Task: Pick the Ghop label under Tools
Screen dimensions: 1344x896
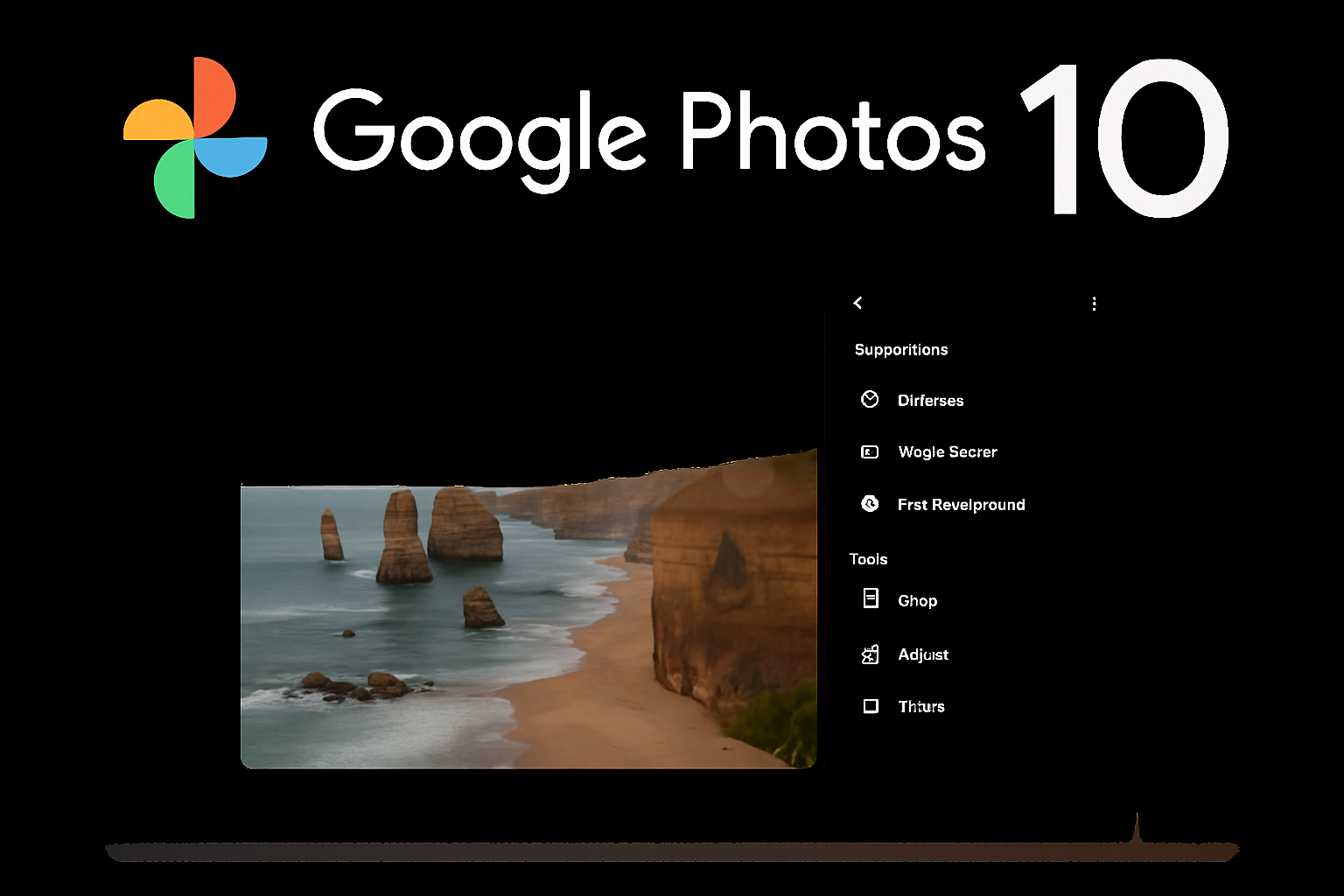Action: pyautogui.click(x=917, y=601)
